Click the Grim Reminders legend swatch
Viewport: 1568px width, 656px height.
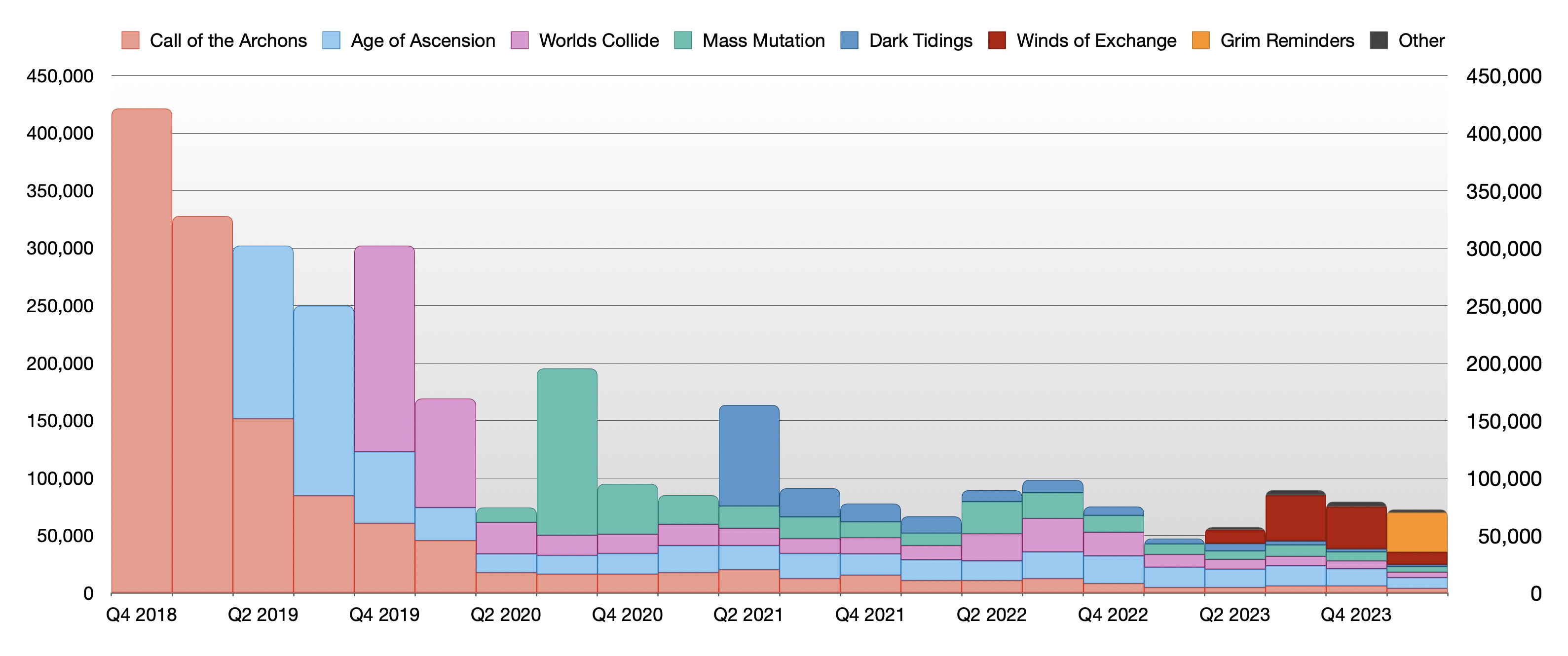pyautogui.click(x=1200, y=40)
